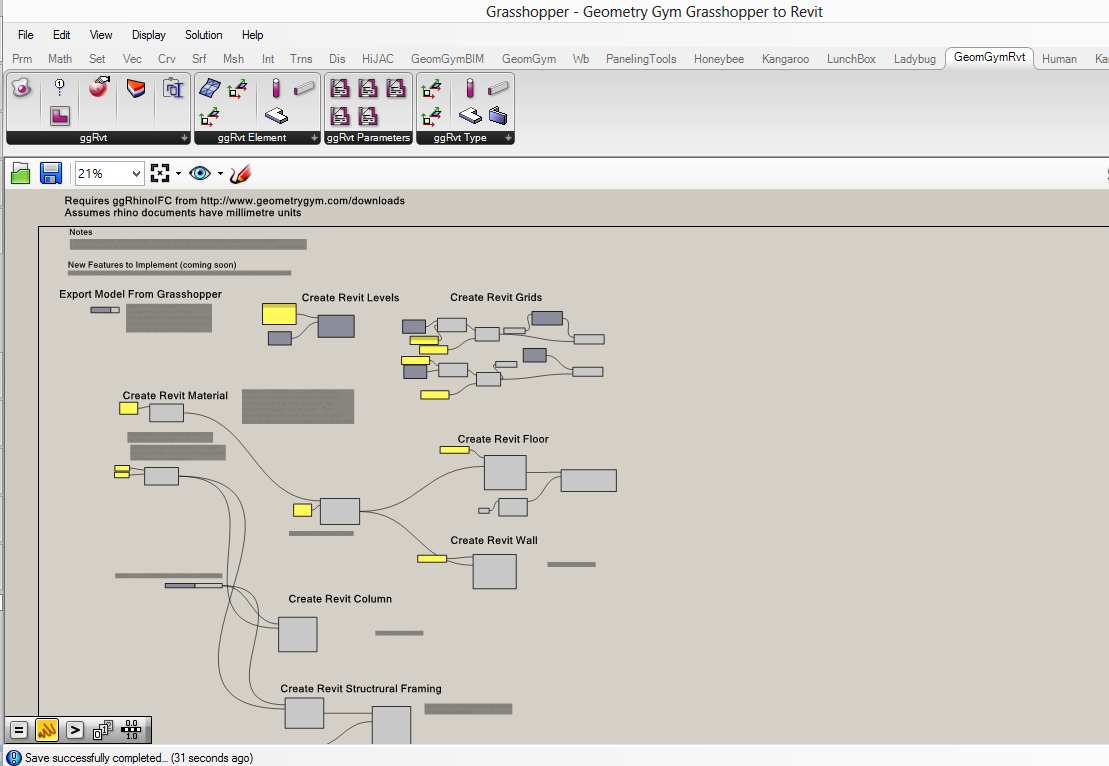The width and height of the screenshot is (1109, 766).
Task: Click the blob-shaped icon in ggRvt panel
Action: 22,88
